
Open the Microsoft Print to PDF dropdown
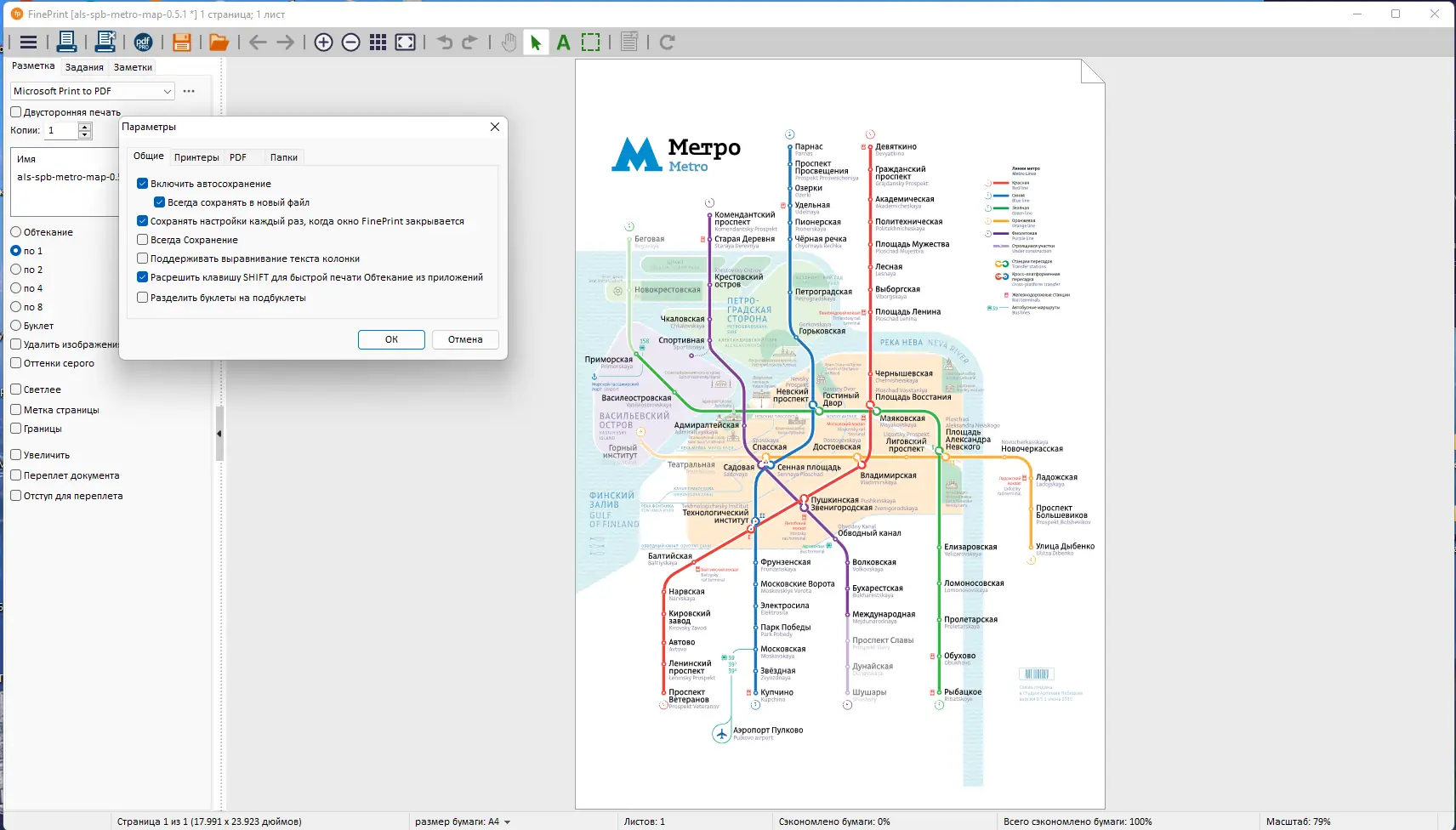click(92, 91)
